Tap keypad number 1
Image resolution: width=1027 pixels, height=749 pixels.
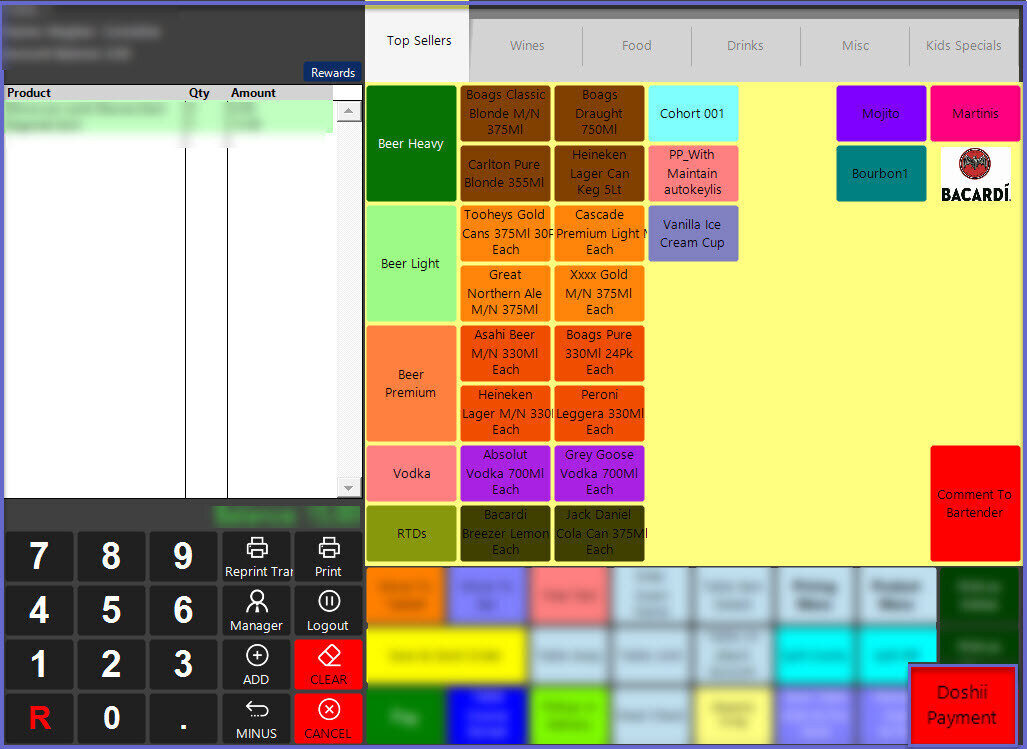tap(39, 665)
